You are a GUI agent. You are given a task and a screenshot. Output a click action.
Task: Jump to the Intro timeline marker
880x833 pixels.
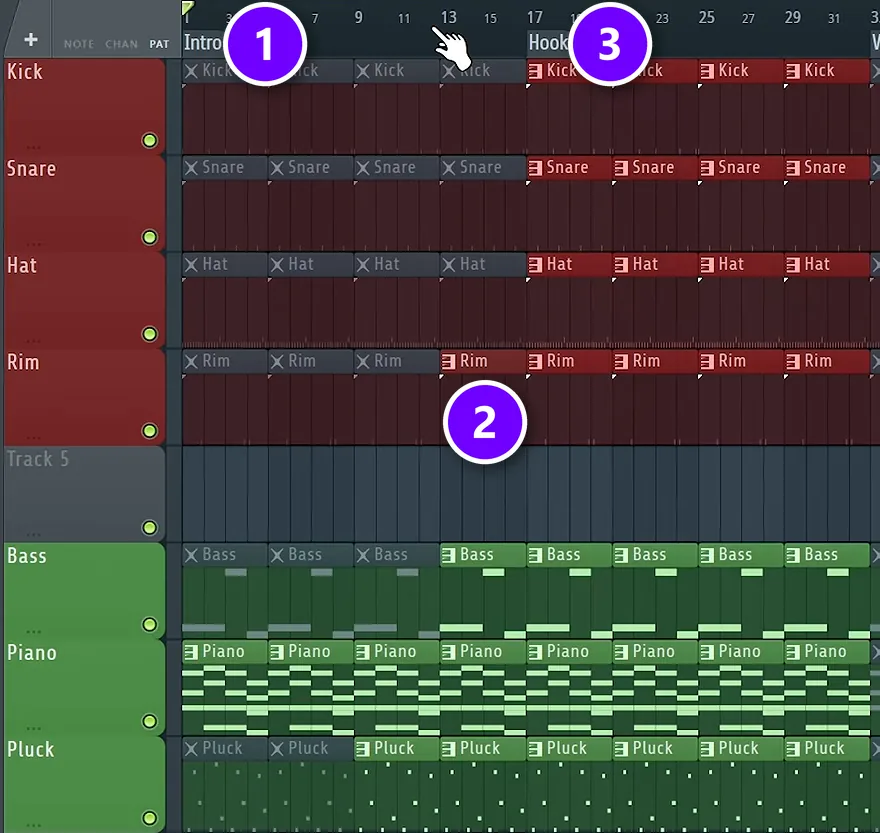[x=204, y=43]
